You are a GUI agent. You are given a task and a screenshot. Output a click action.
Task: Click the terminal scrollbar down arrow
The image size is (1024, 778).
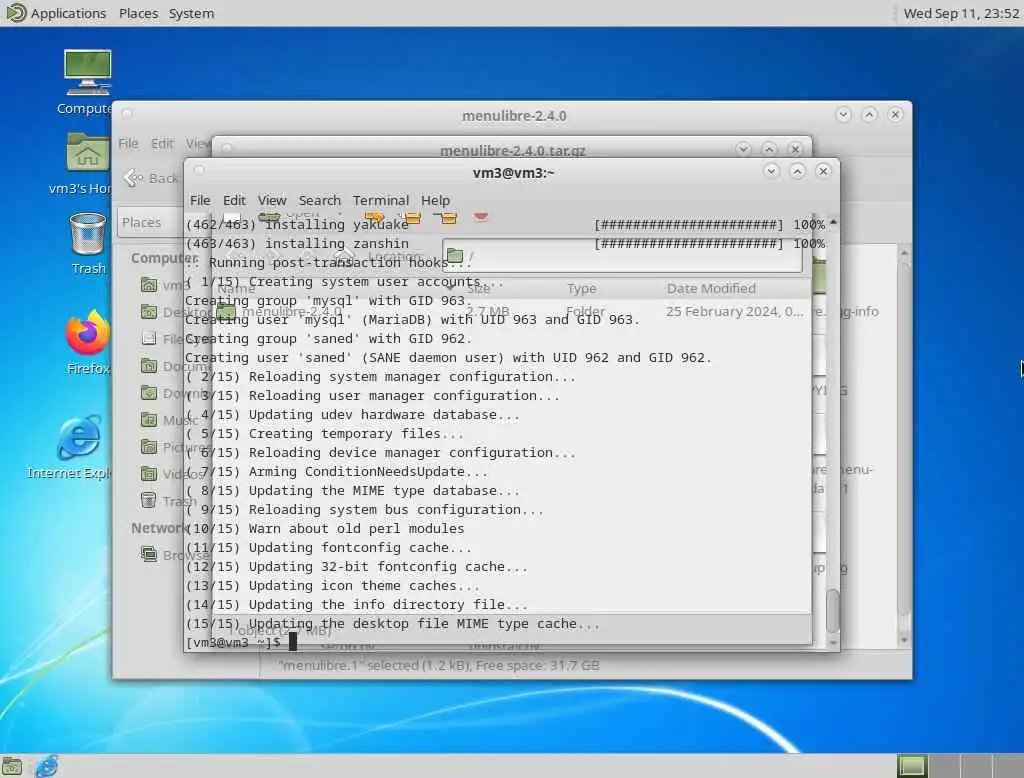[833, 643]
